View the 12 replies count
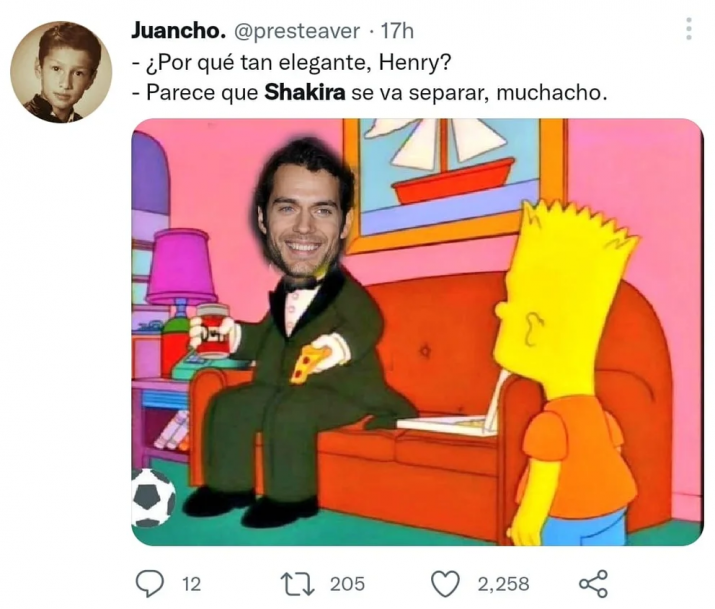 (192, 584)
